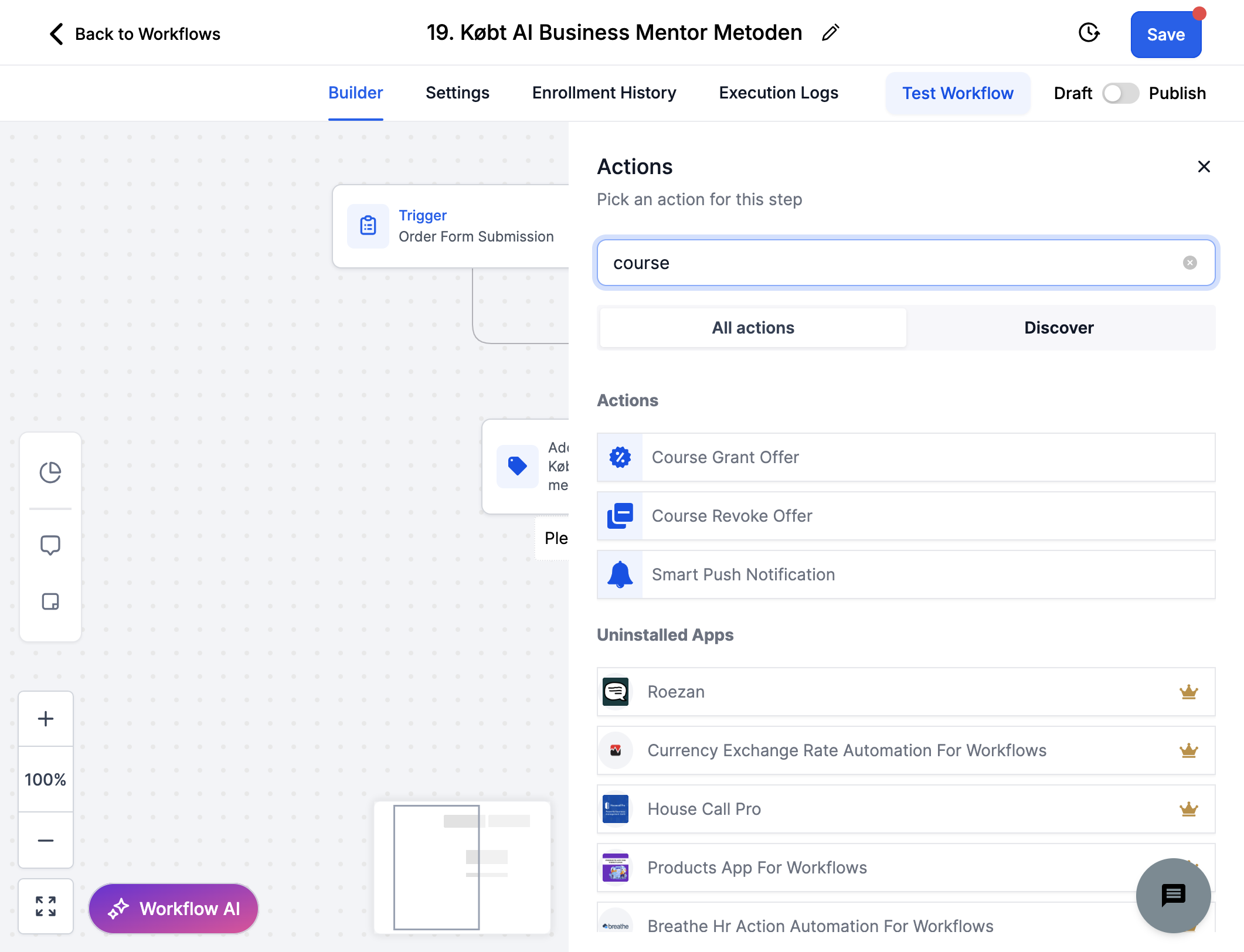Open the stats pie chart icon
The width and height of the screenshot is (1244, 952).
click(x=50, y=472)
